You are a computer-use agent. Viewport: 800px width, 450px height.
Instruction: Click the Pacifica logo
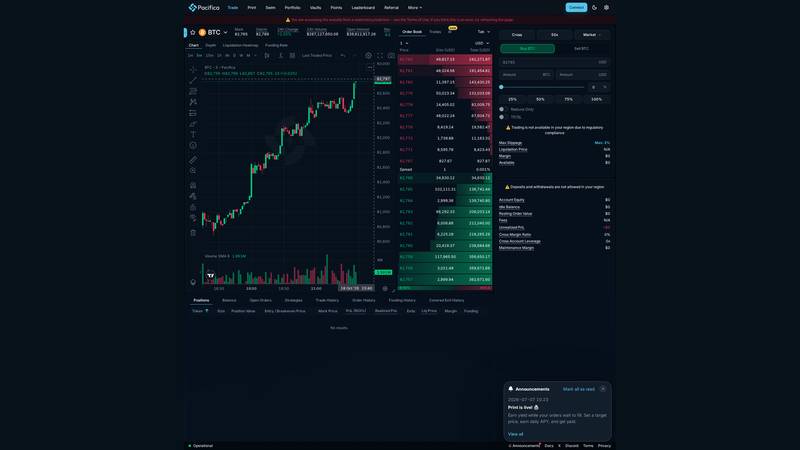pos(204,8)
